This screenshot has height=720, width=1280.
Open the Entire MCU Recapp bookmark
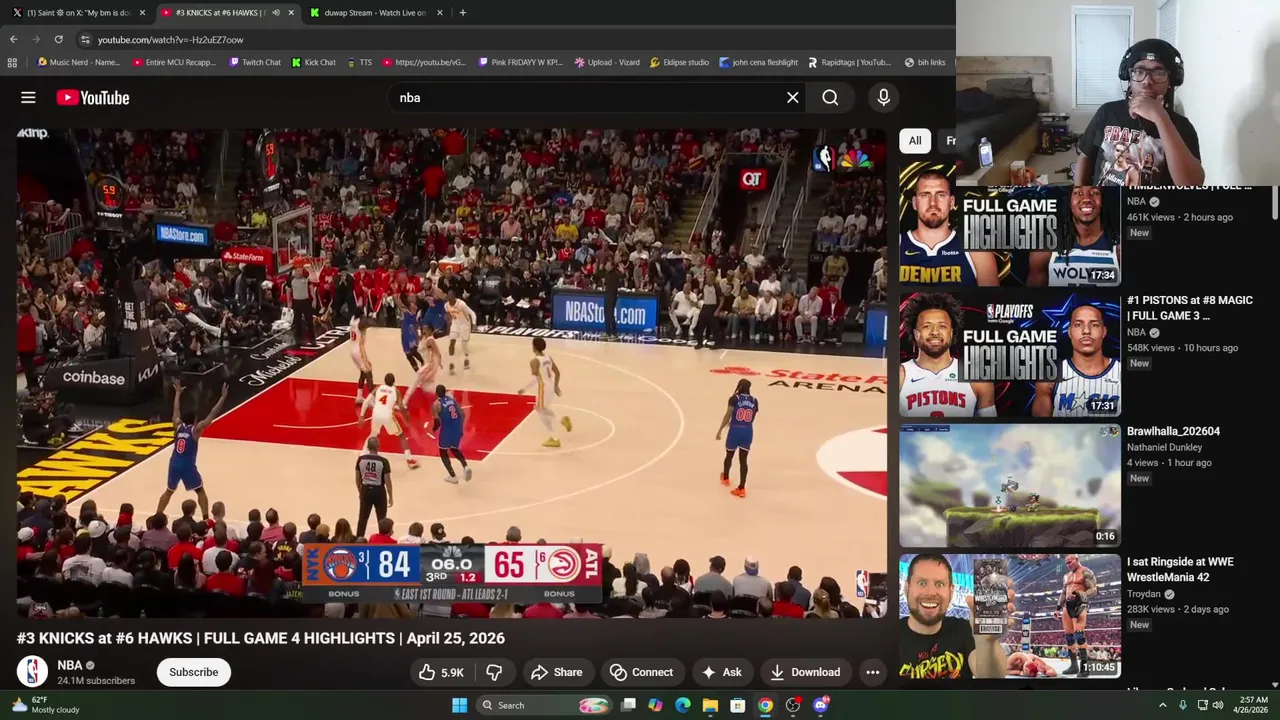point(174,62)
